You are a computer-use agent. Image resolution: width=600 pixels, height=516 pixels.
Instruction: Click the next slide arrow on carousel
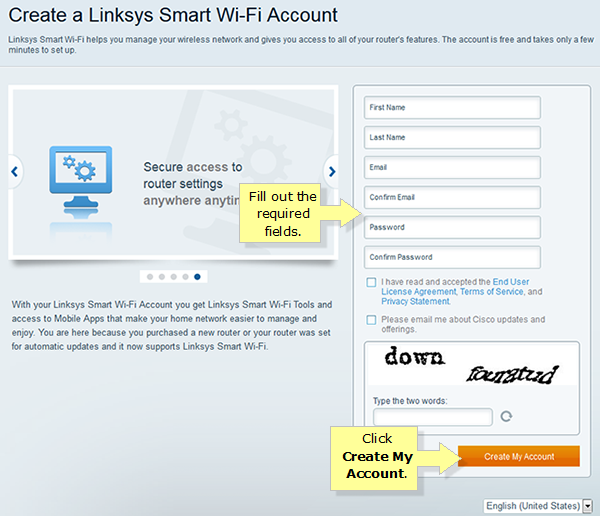click(x=332, y=171)
